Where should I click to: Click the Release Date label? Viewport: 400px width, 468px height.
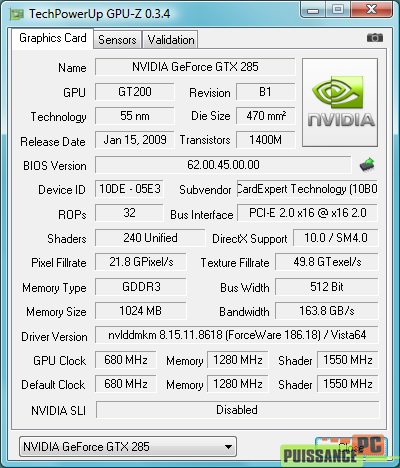pyautogui.click(x=53, y=142)
